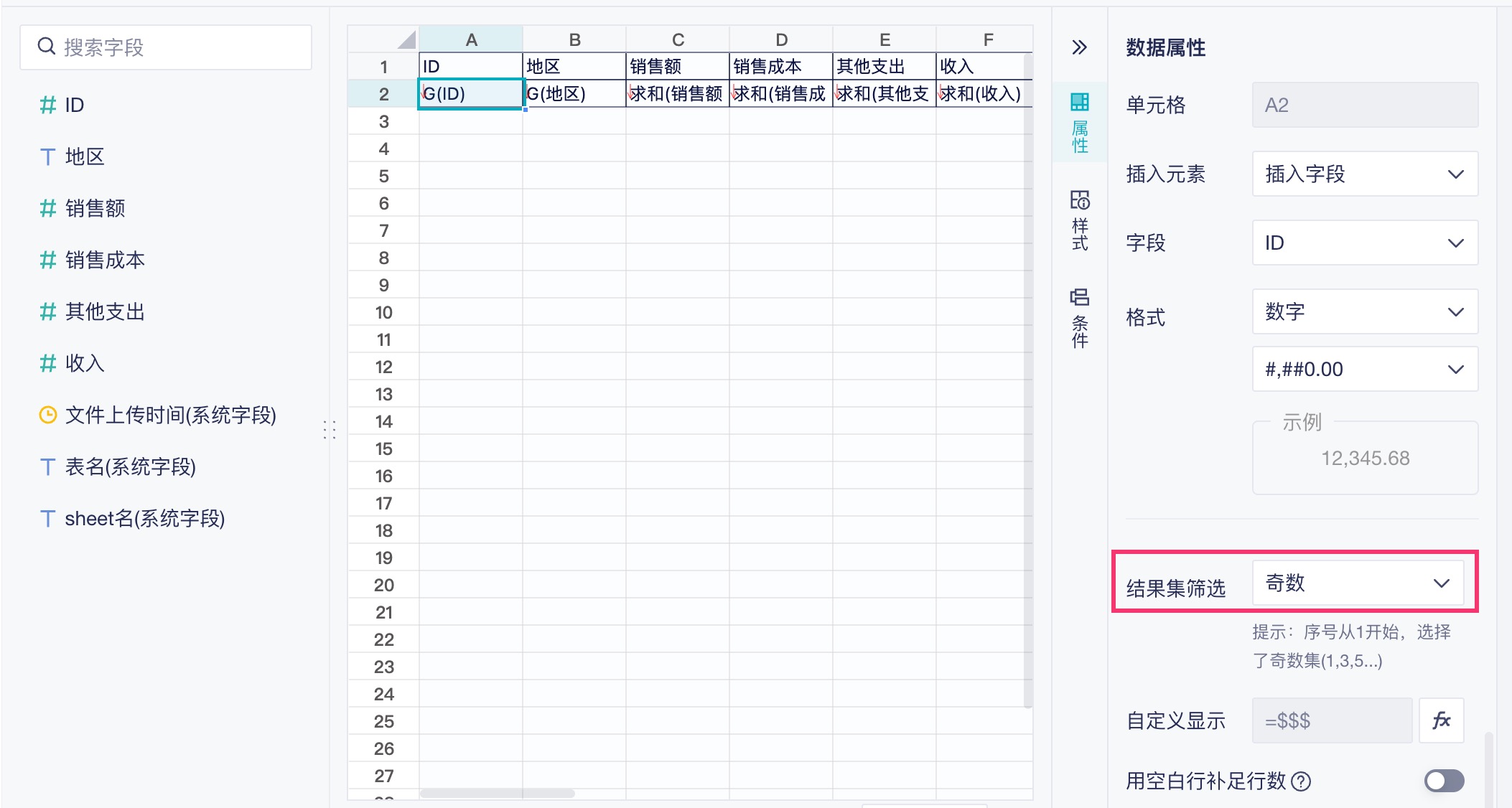Viewport: 1512px width, 808px height.
Task: Click the search magnifier icon in the field search box
Action: click(x=47, y=47)
